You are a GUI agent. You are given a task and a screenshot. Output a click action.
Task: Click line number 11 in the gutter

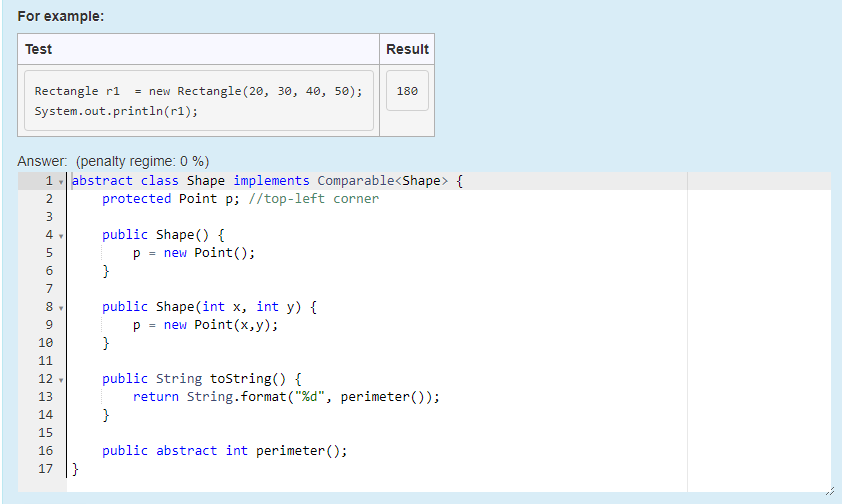46,361
